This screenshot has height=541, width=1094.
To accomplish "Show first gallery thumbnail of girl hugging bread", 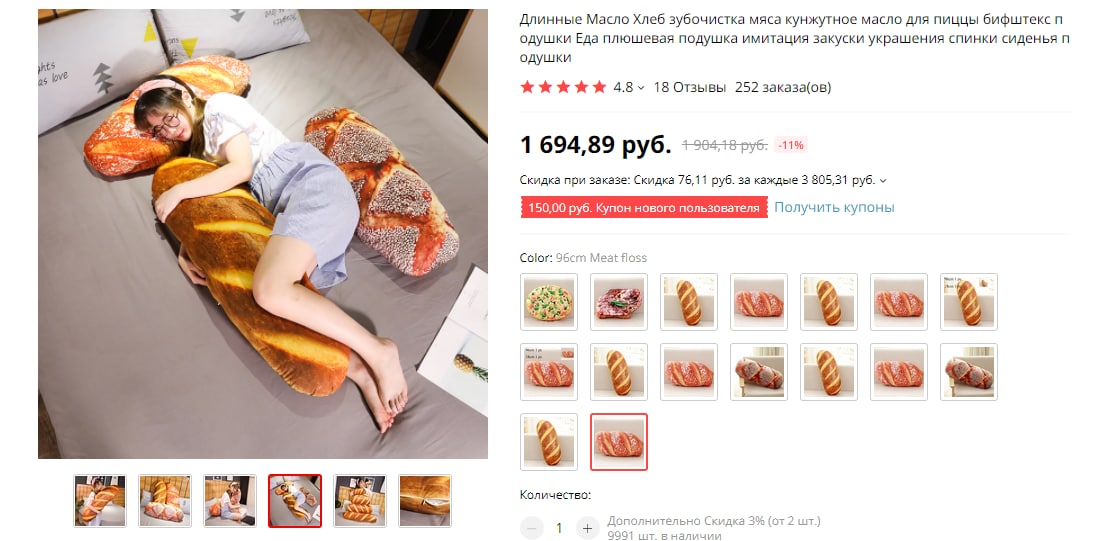I will point(100,501).
